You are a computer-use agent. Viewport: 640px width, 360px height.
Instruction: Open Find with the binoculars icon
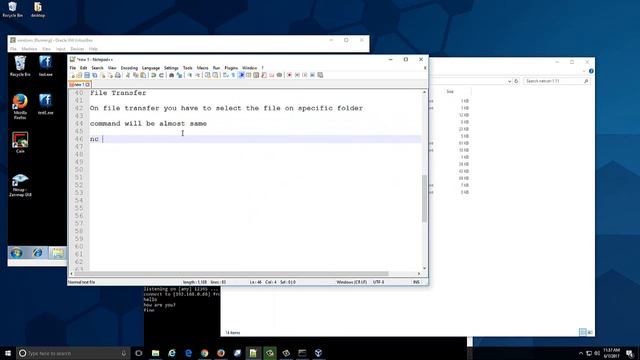[171, 75]
